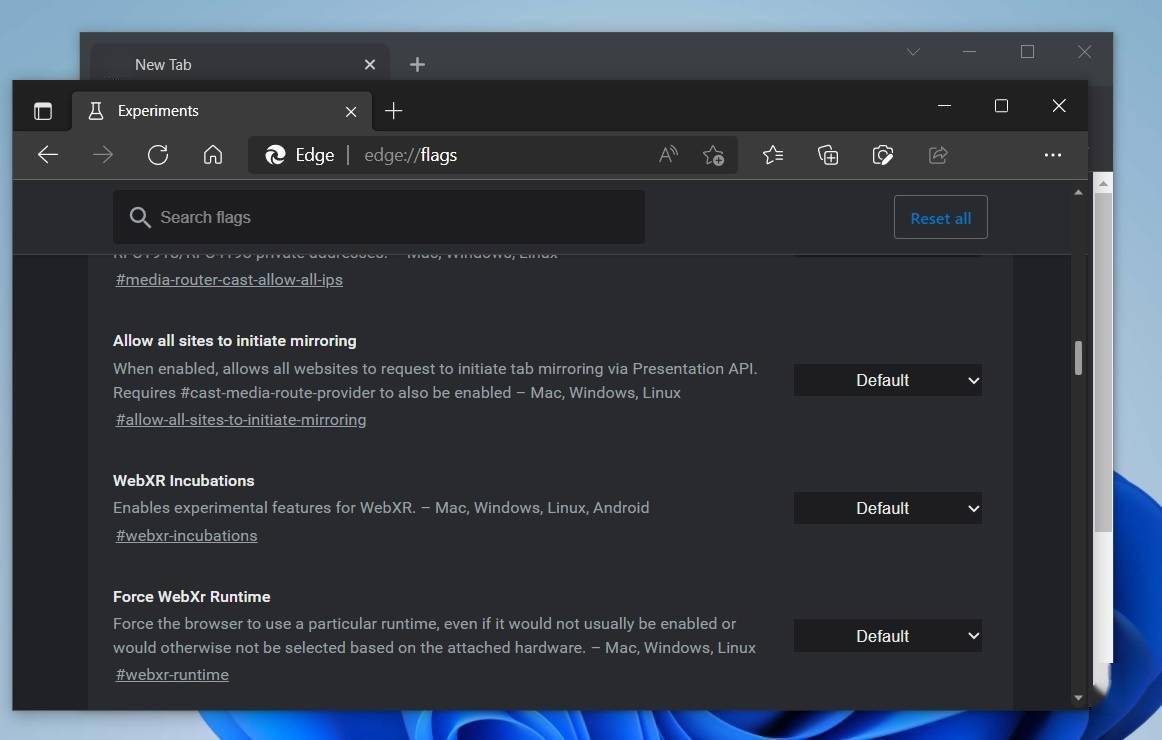Refresh the Experiments page

coord(158,155)
